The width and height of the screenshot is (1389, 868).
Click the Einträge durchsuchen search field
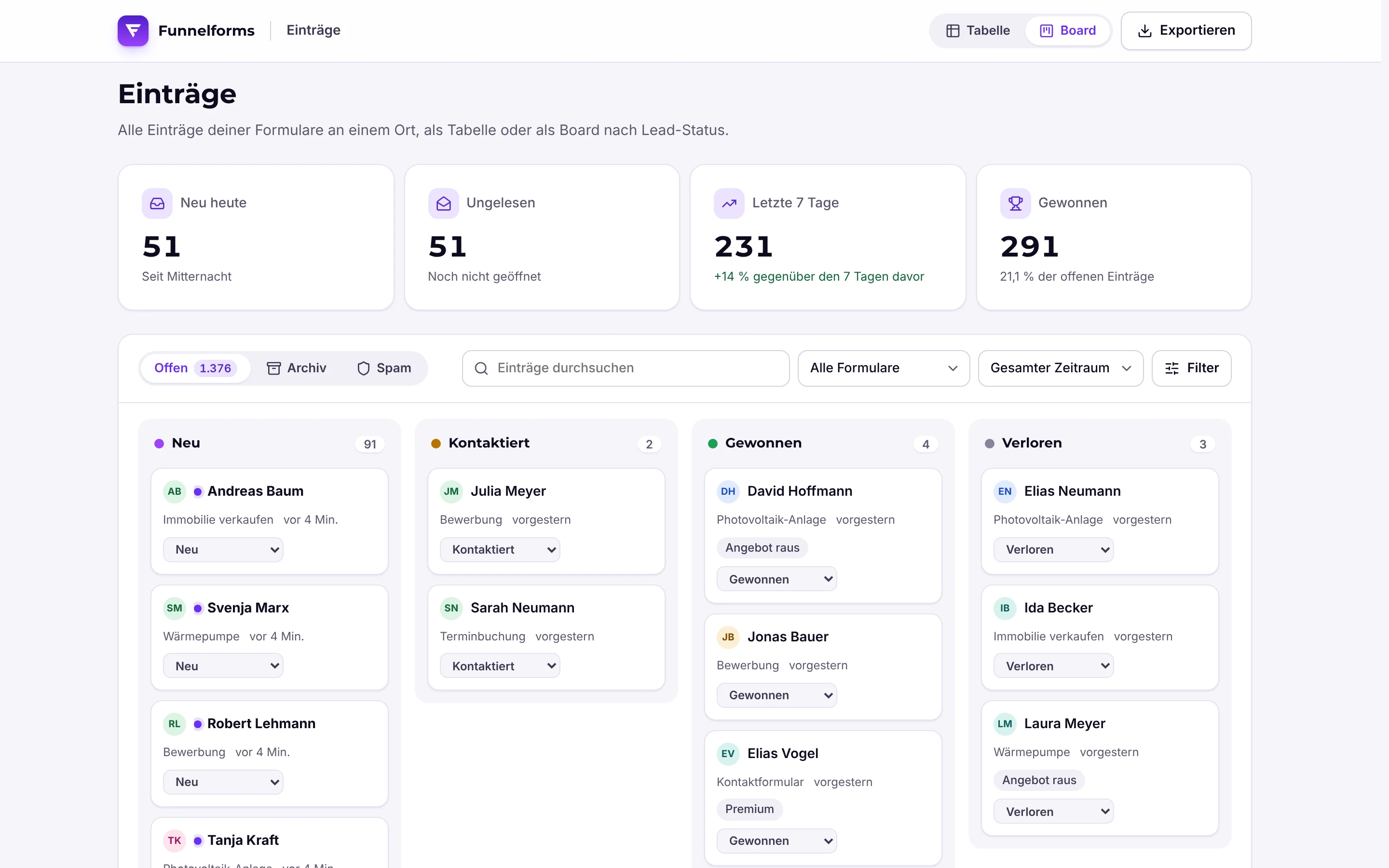(x=626, y=368)
